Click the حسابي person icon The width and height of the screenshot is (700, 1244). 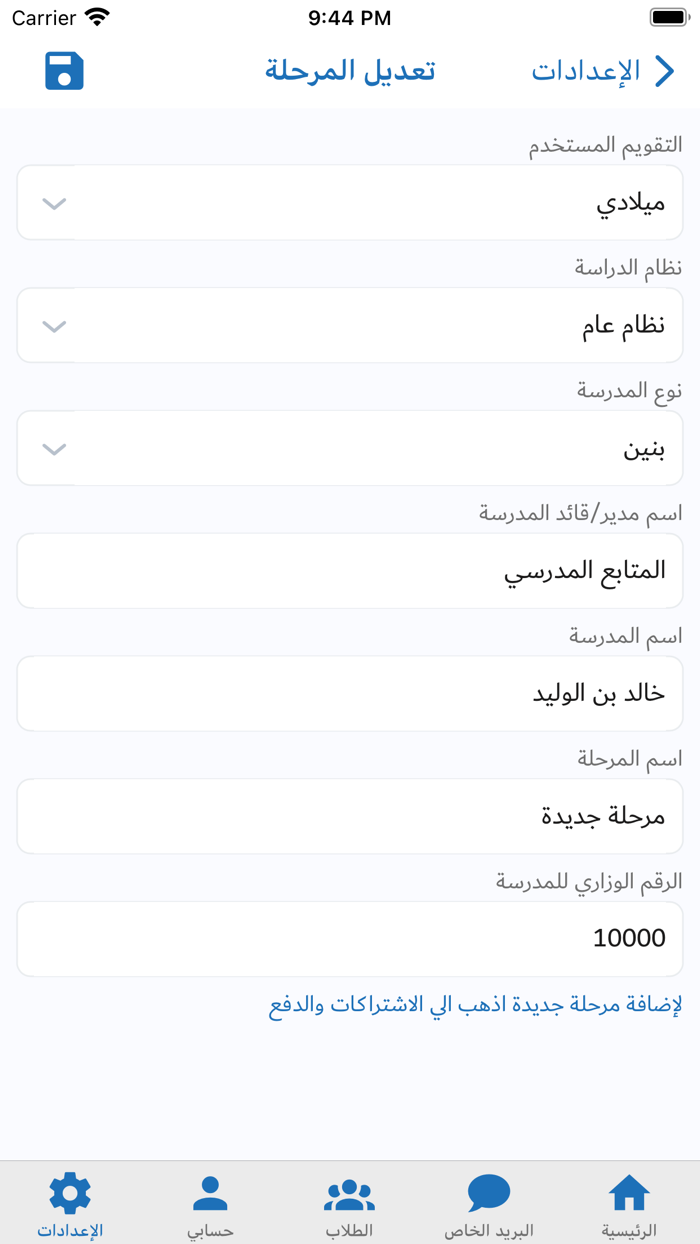pyautogui.click(x=208, y=1190)
